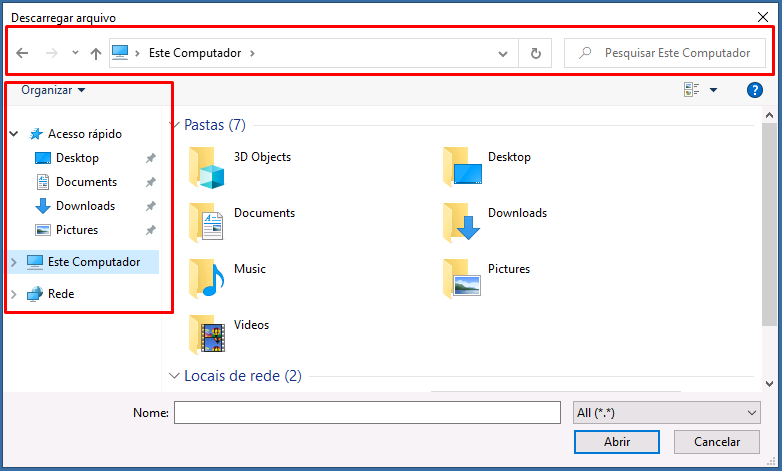Viewport: 782px width, 471px height.
Task: Open the Downloads folder in main pane
Action: (462, 223)
